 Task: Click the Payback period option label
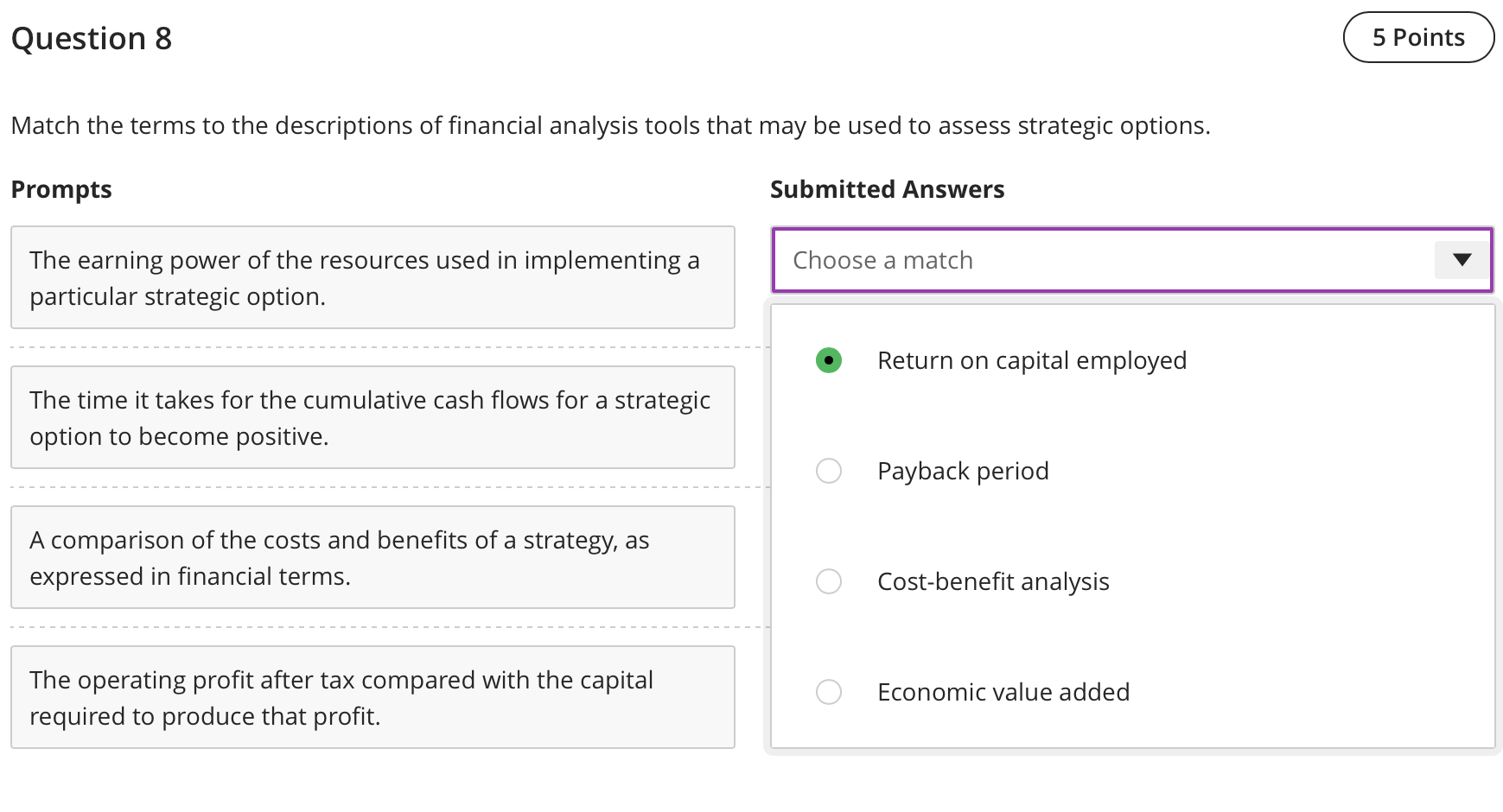click(x=963, y=471)
